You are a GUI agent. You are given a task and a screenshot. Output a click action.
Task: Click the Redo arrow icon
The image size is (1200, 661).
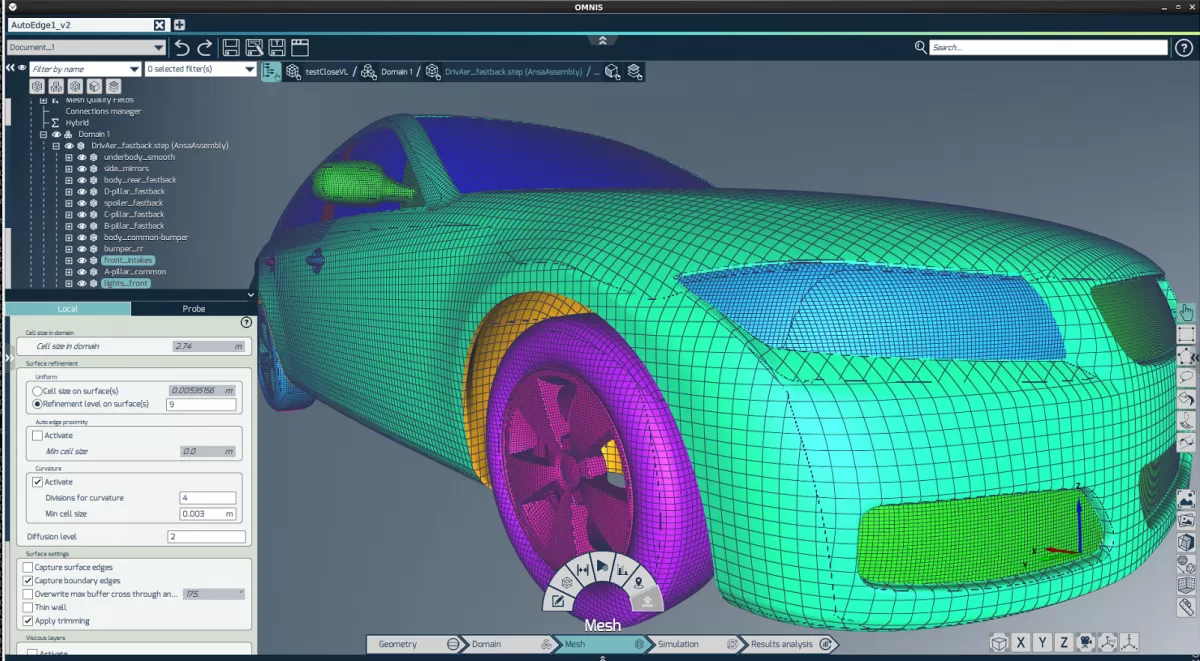tap(205, 47)
